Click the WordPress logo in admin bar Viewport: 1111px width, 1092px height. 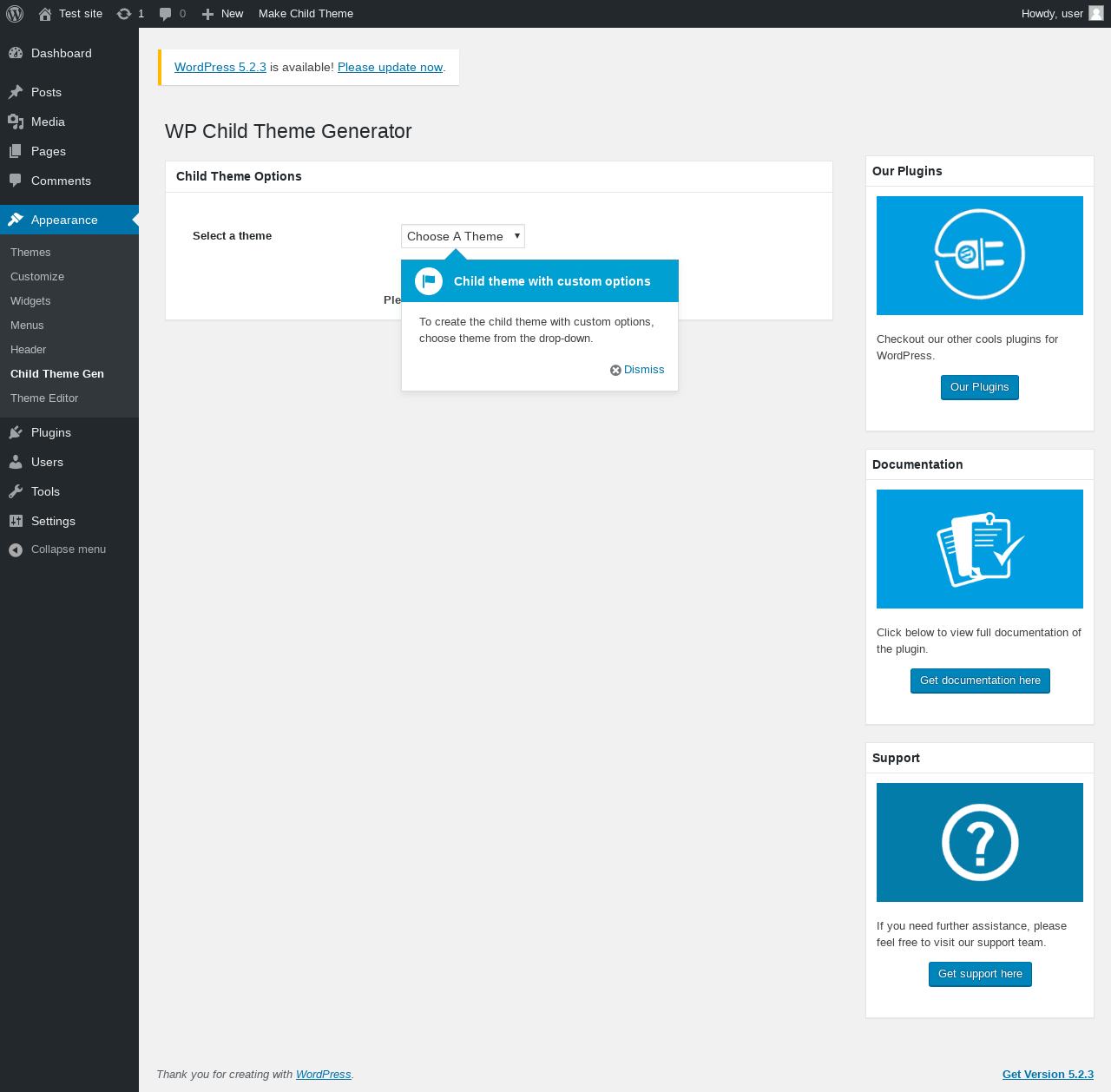pos(15,14)
